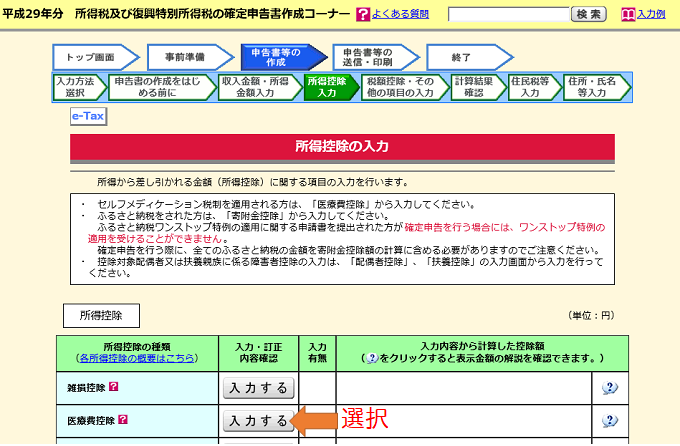Click 入力有無 column header
The width and height of the screenshot is (680, 446).
pyautogui.click(x=317, y=353)
